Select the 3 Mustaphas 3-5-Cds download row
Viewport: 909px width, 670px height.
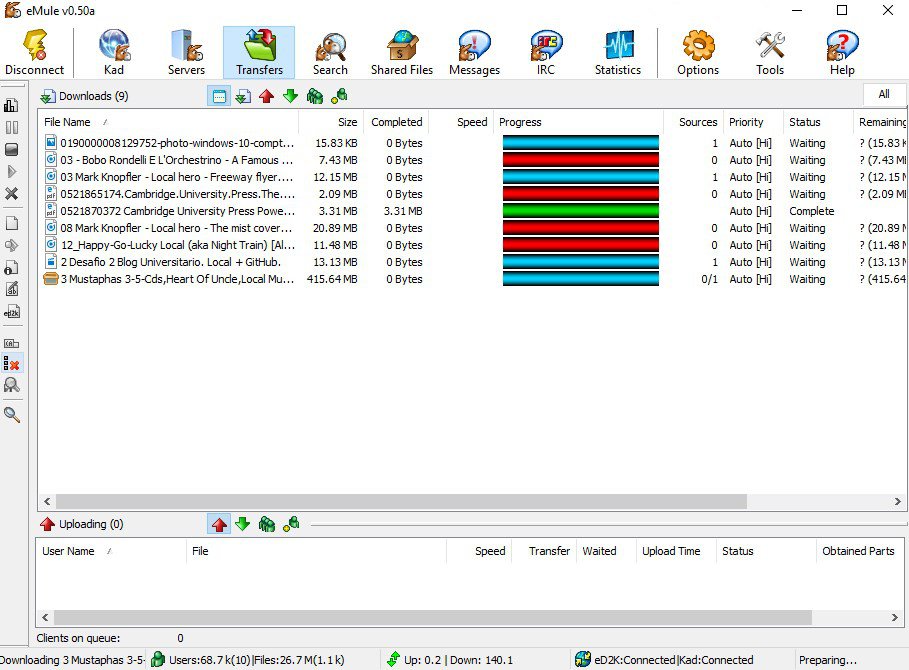pyautogui.click(x=472, y=279)
